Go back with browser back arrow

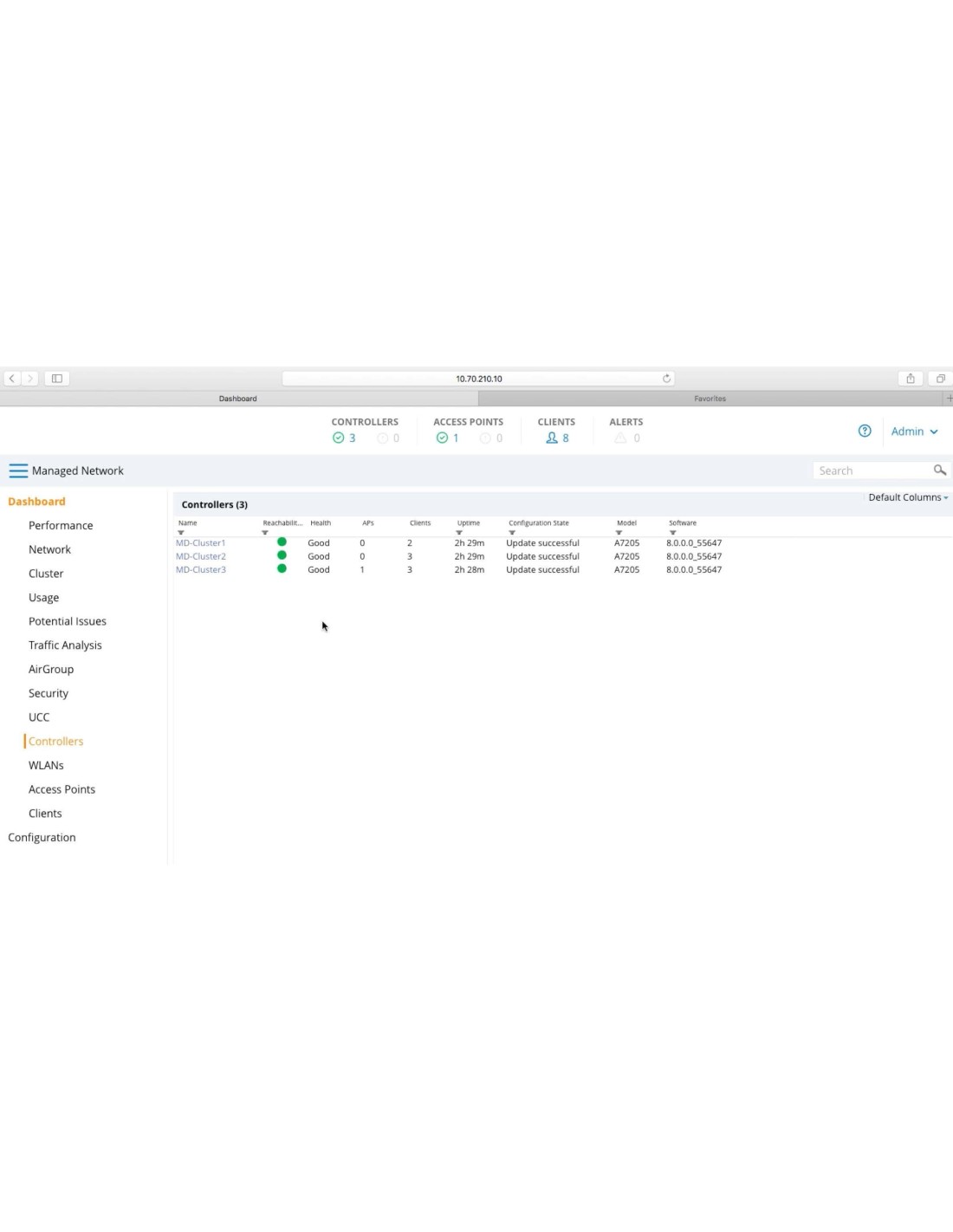pyautogui.click(x=12, y=379)
